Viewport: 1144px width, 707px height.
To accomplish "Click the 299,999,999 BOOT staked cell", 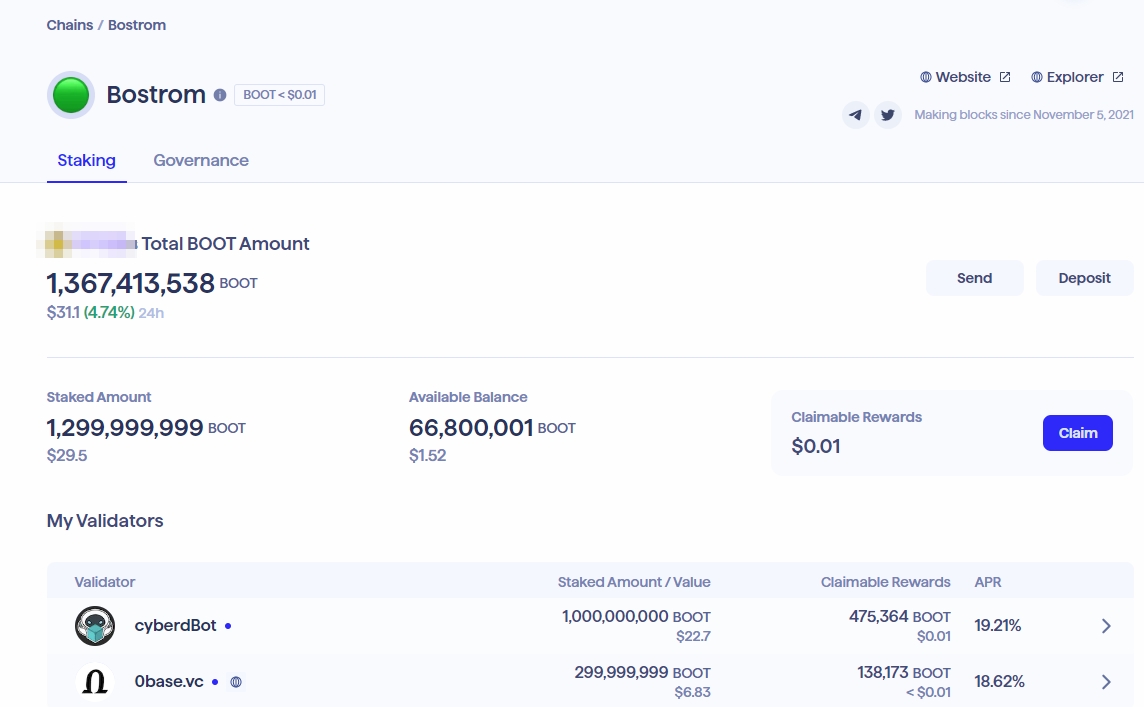I will (642, 672).
